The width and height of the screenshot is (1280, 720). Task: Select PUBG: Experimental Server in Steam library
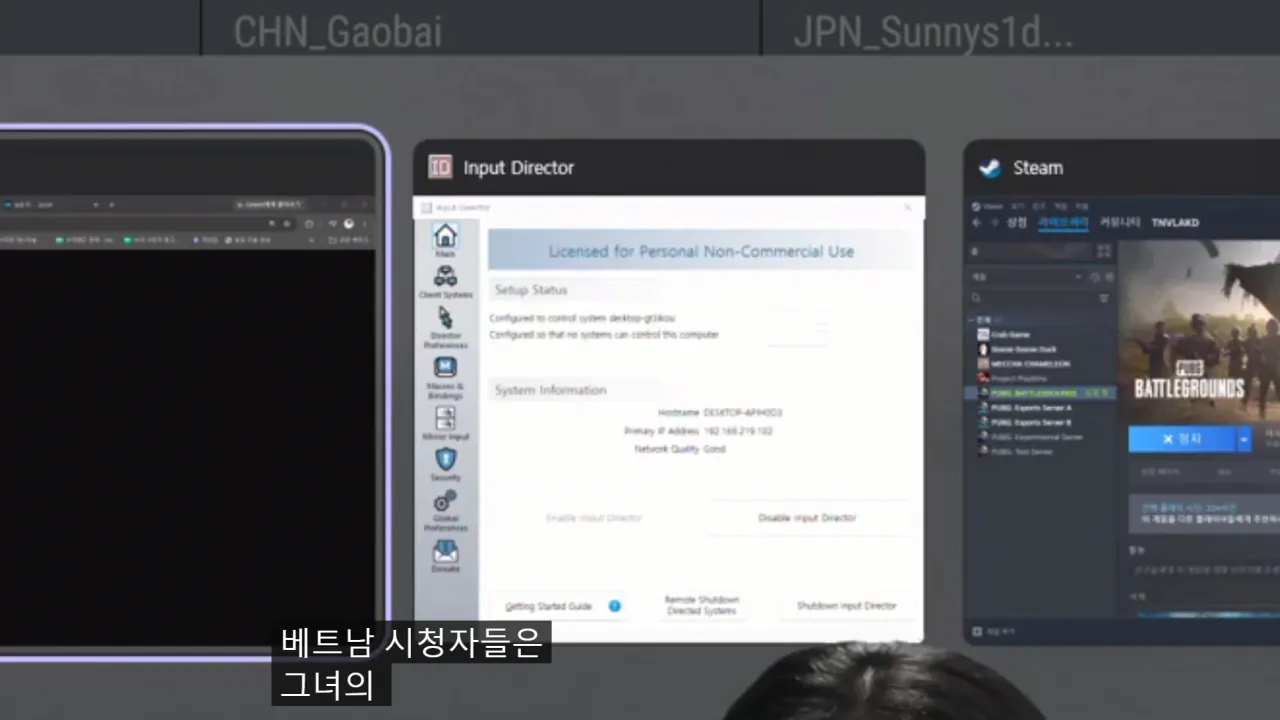pos(1030,437)
